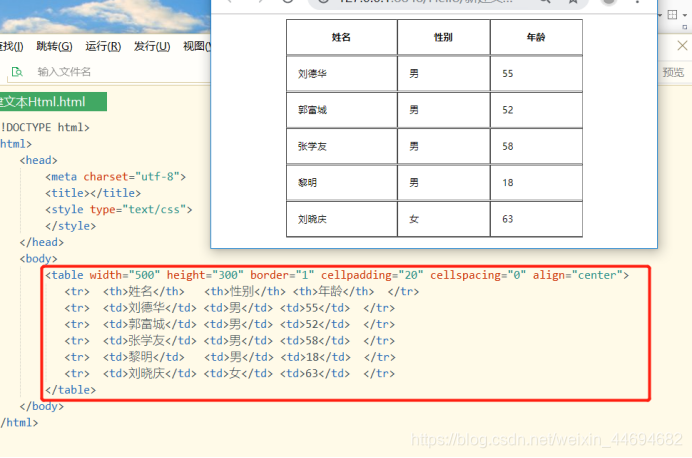Click the /html> closing tag line
The height and width of the screenshot is (458, 692).
pyautogui.click(x=19, y=423)
